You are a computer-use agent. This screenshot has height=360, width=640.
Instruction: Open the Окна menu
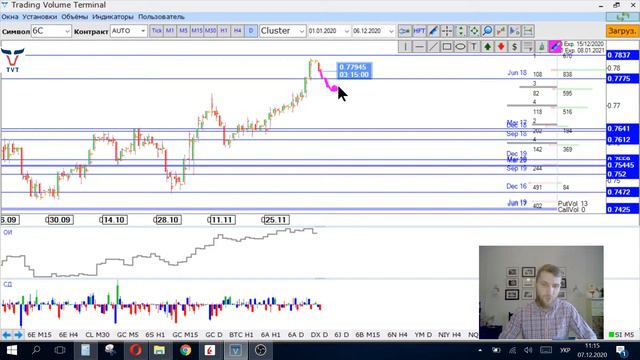10,17
